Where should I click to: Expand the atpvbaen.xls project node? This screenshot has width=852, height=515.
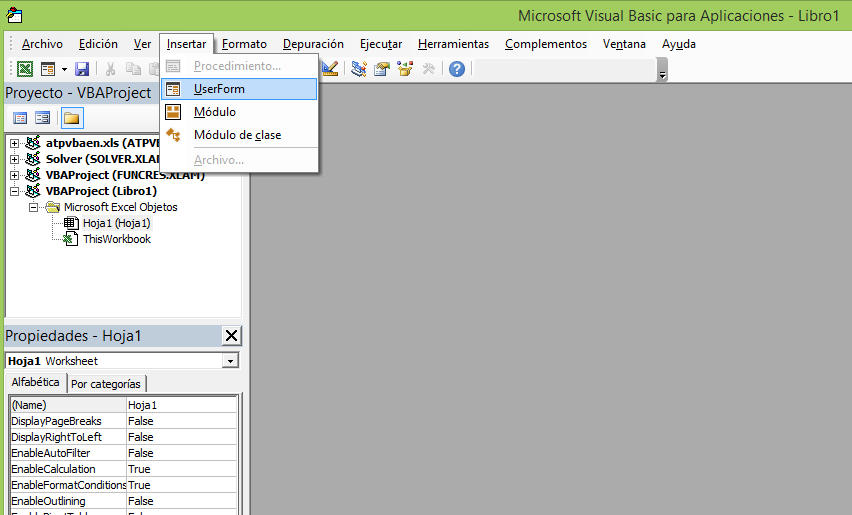pos(15,143)
